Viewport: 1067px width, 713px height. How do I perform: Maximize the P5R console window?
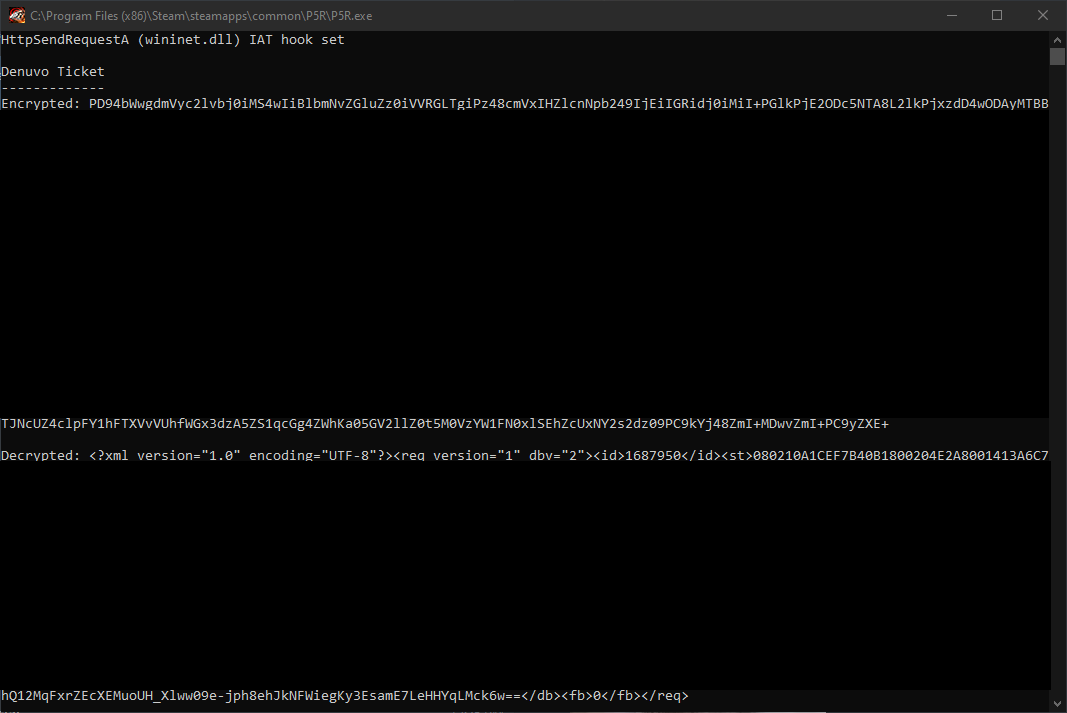[x=997, y=15]
